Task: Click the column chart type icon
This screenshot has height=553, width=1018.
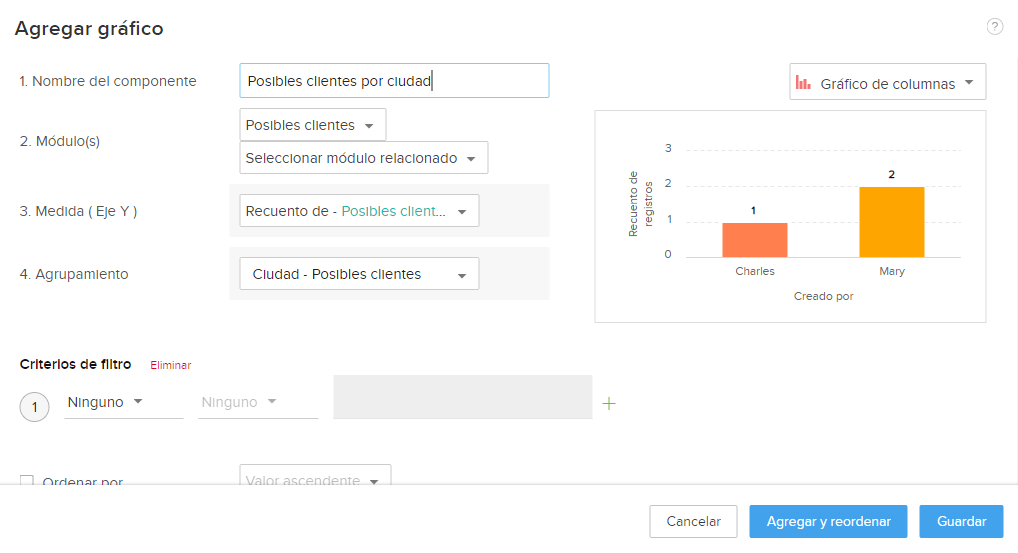Action: point(803,83)
